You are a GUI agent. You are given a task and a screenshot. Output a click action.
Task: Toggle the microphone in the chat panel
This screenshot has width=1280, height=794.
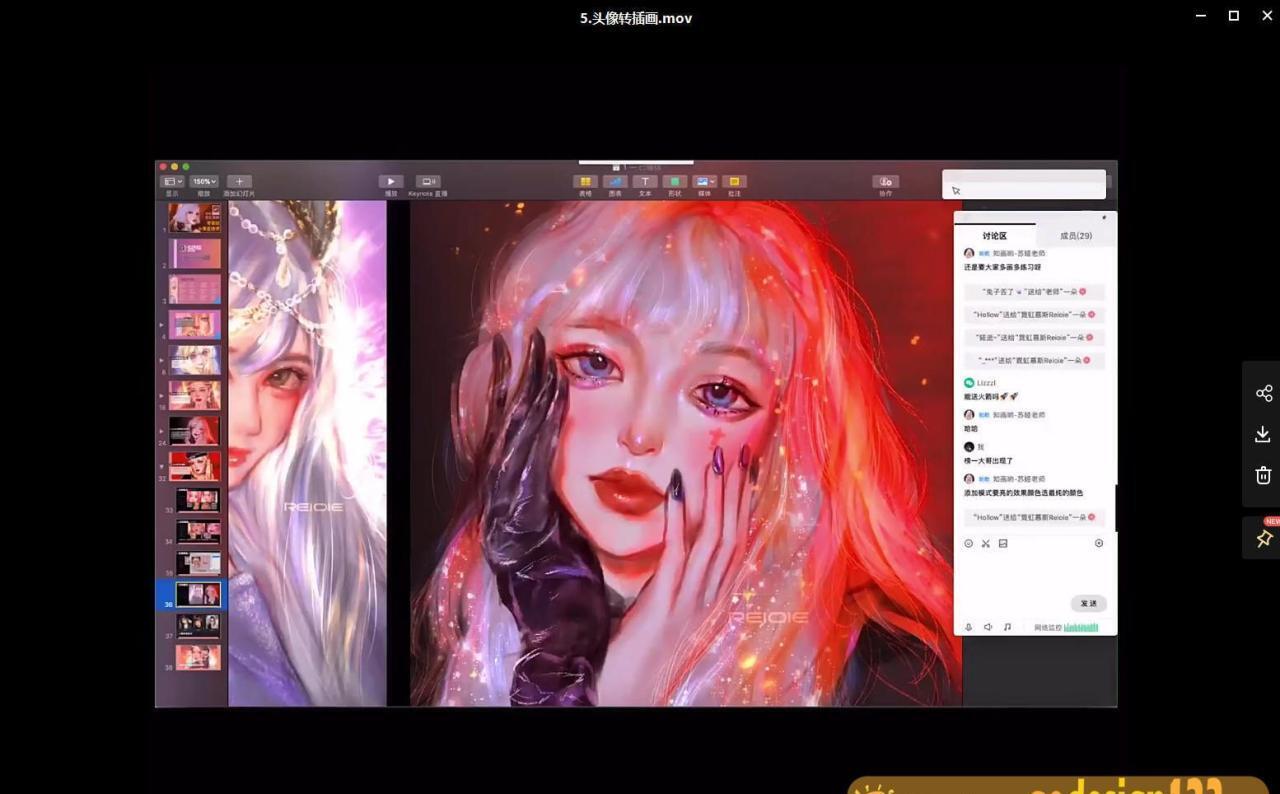(x=968, y=627)
